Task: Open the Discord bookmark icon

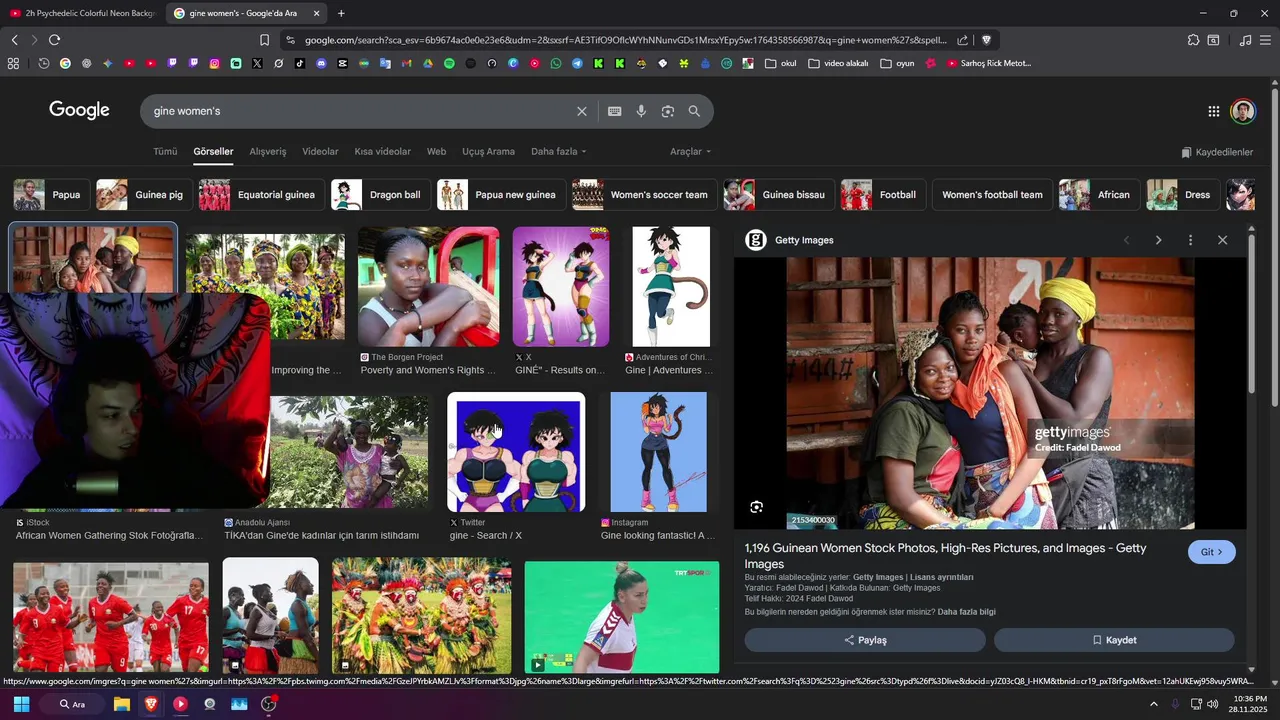Action: point(321,63)
